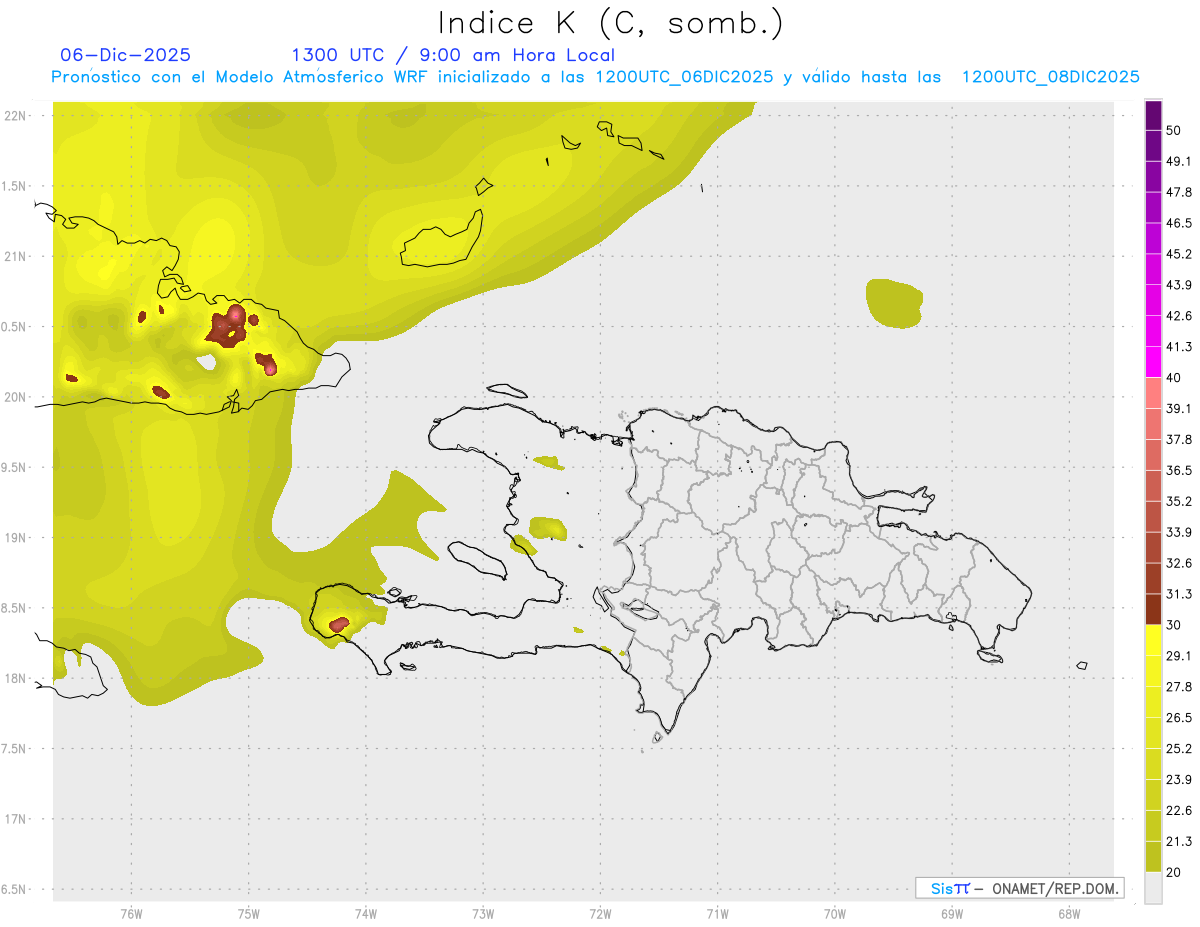The image size is (1200, 927).
Task: Select the date text "06-Dic-2025"
Action: (x=125, y=55)
